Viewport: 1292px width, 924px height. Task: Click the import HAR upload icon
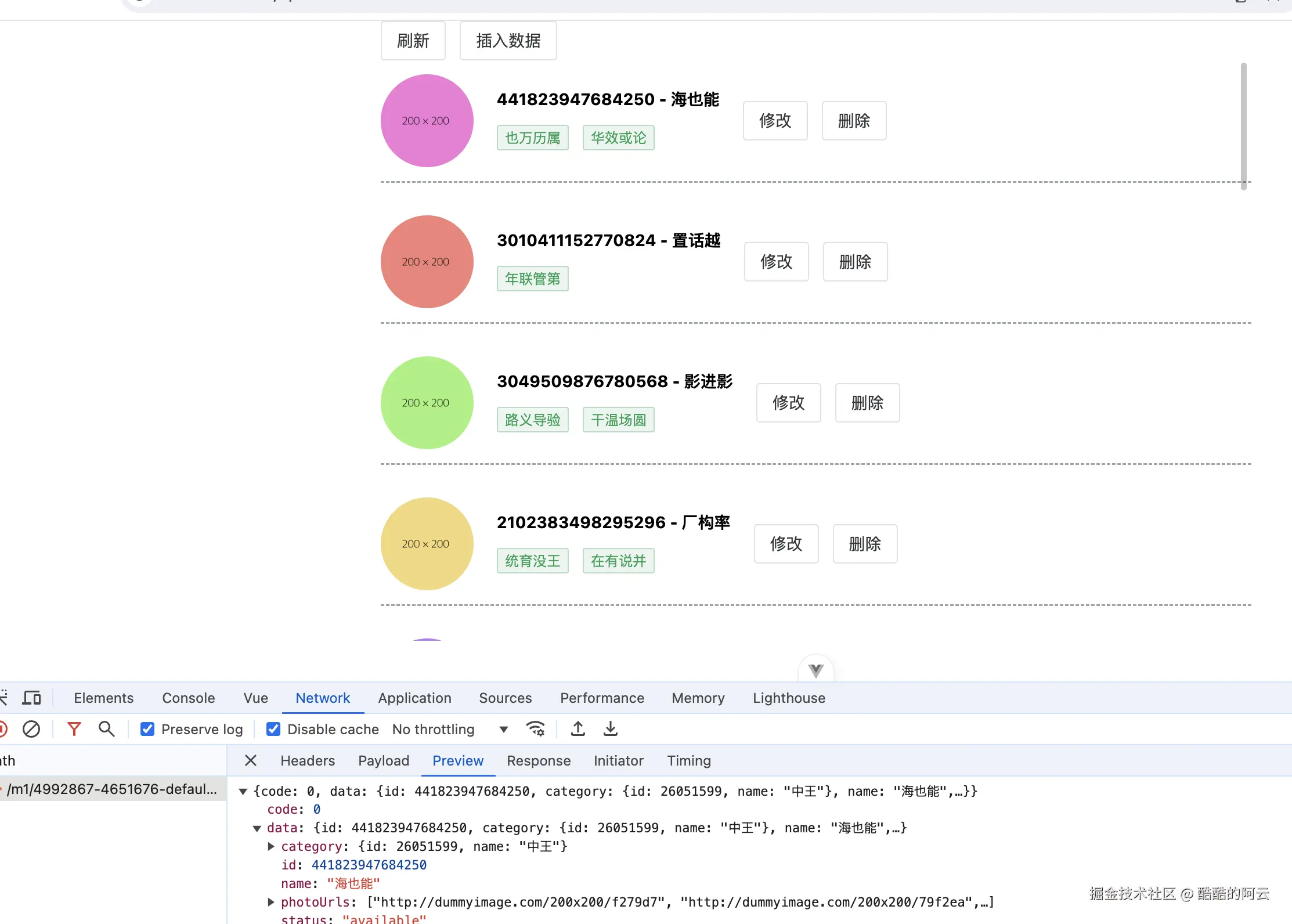point(578,729)
